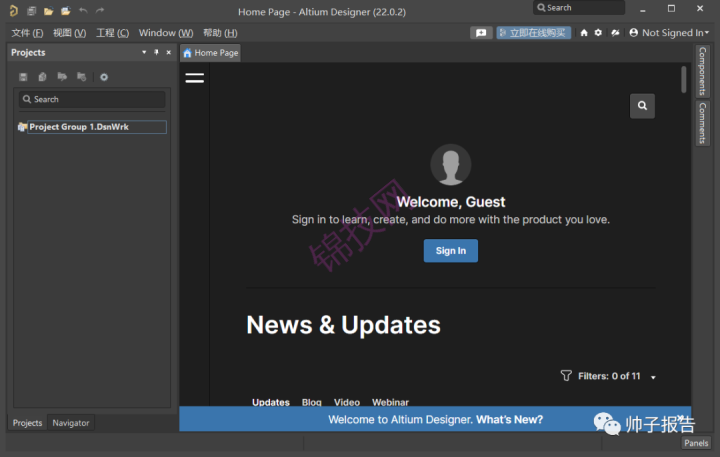Open the feedback chat bubble icon
The height and width of the screenshot is (457, 720).
pyautogui.click(x=481, y=33)
